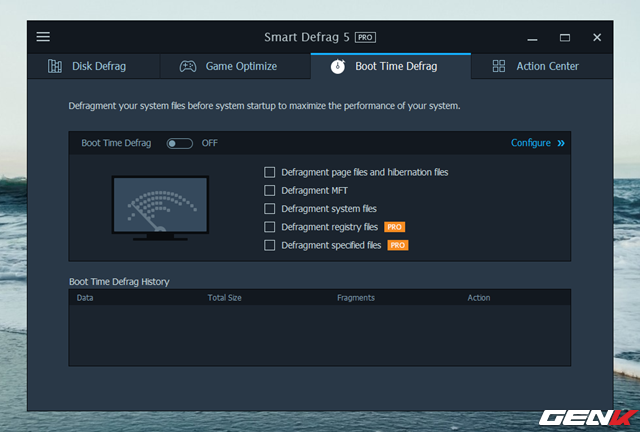The image size is (640, 432).
Task: Click the monitor radar illustration
Action: (x=160, y=208)
